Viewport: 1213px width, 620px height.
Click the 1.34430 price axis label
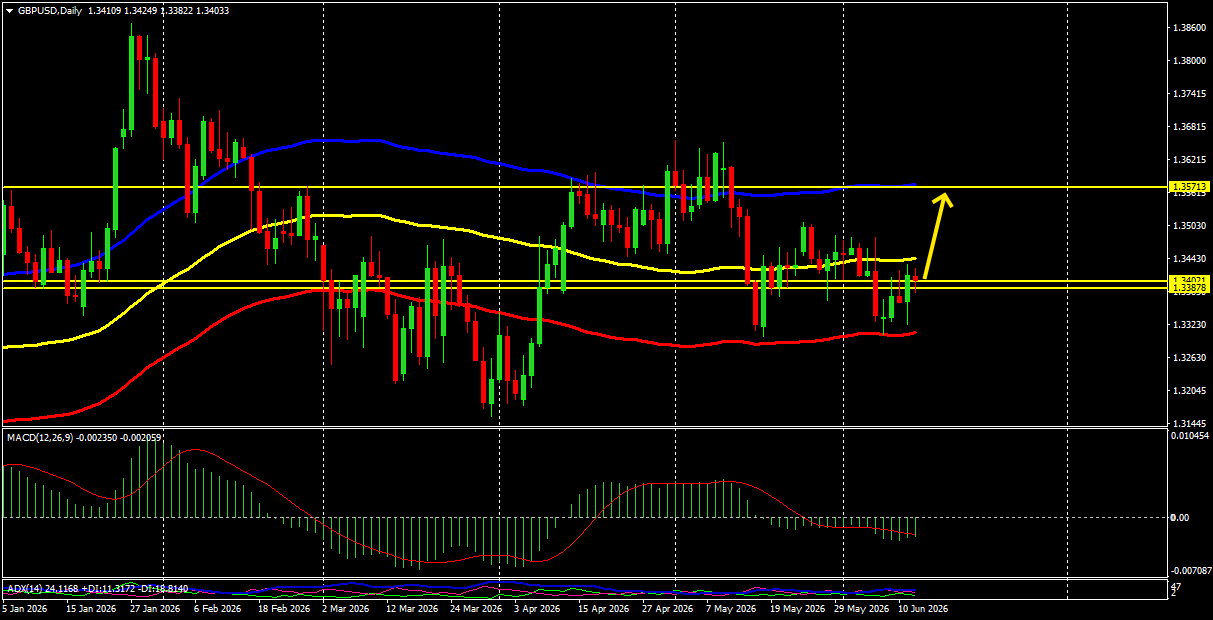(x=1190, y=259)
